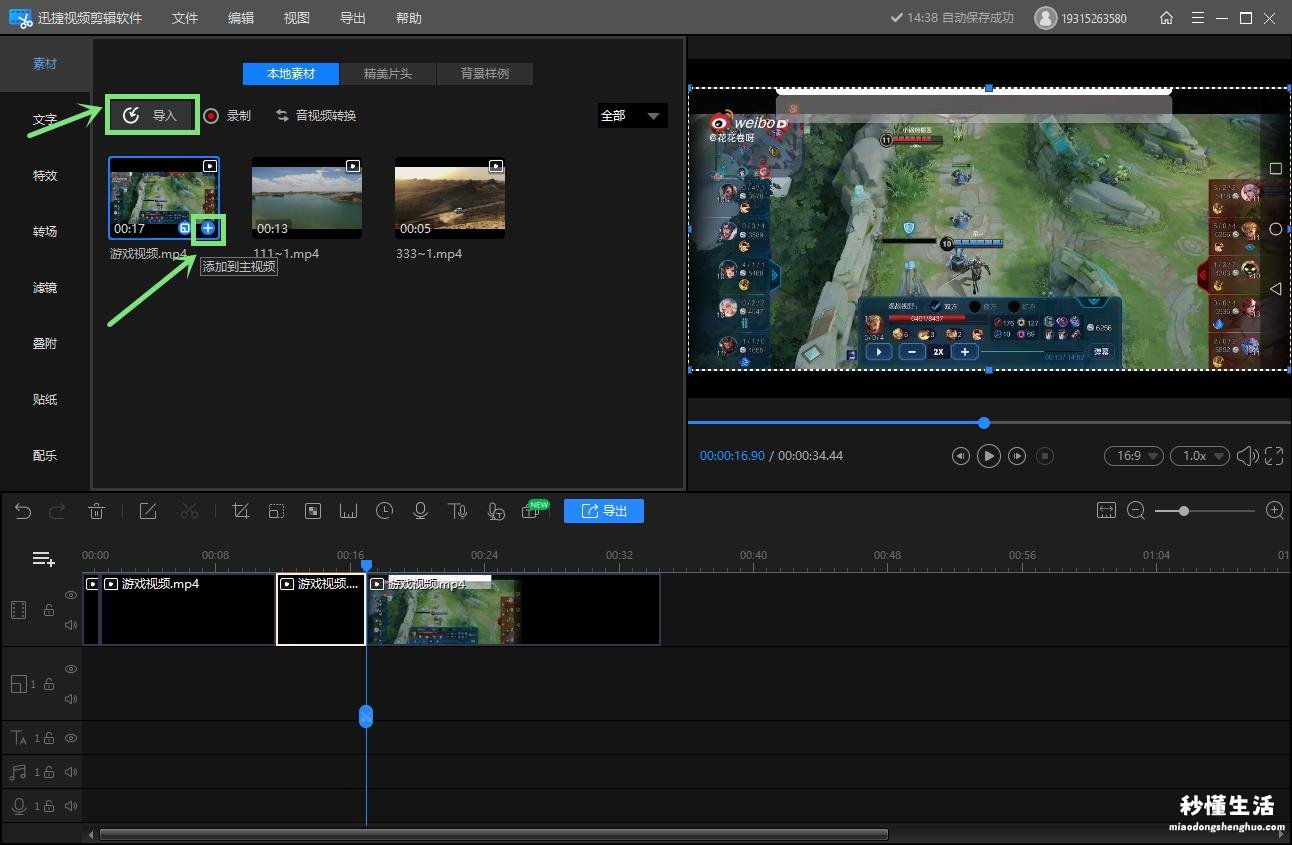The height and width of the screenshot is (845, 1292).
Task: Open the clock duration tool
Action: 384,511
